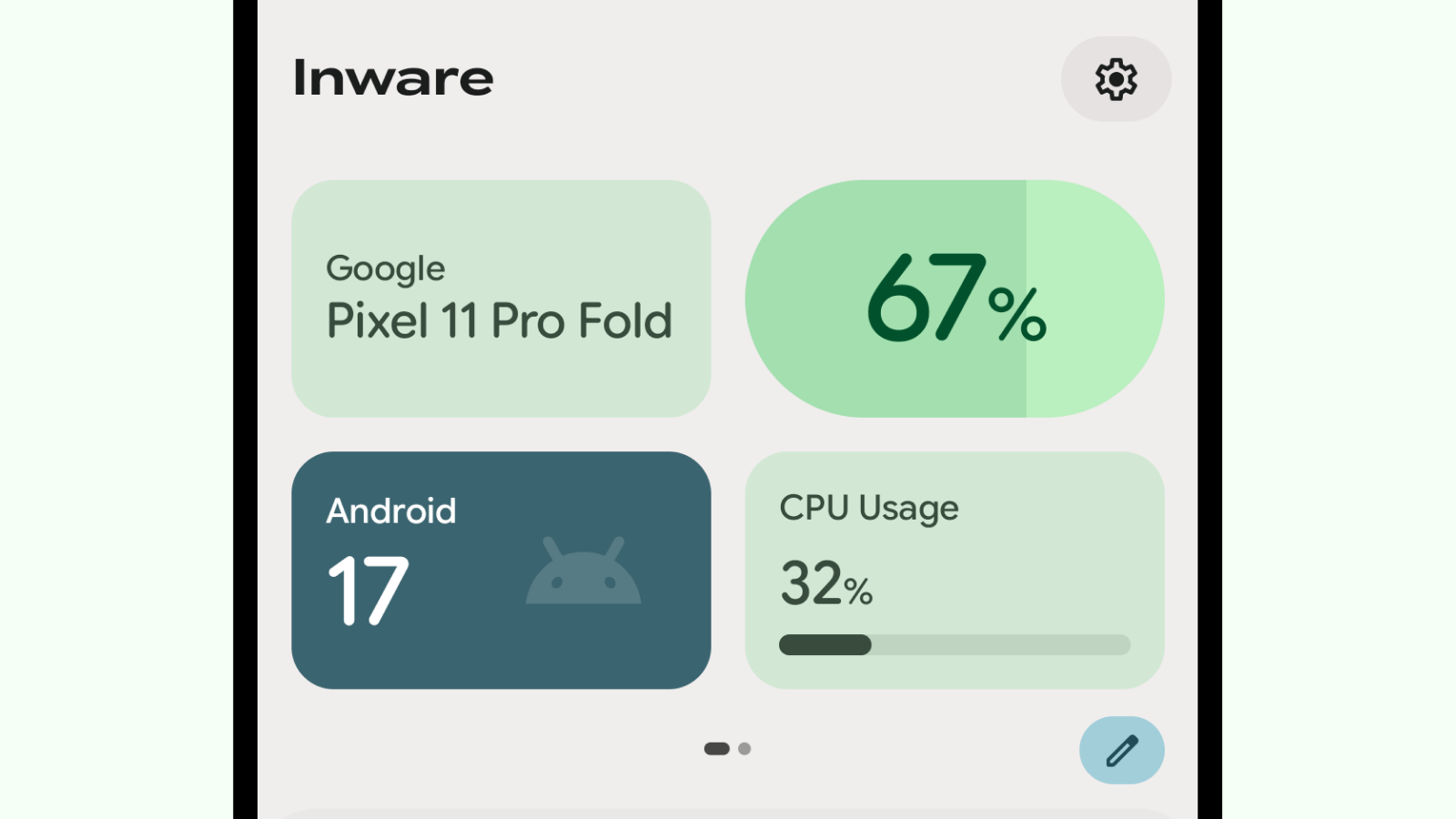Tap the Google manufacturer label
Image resolution: width=1456 pixels, height=819 pixels.
click(386, 269)
